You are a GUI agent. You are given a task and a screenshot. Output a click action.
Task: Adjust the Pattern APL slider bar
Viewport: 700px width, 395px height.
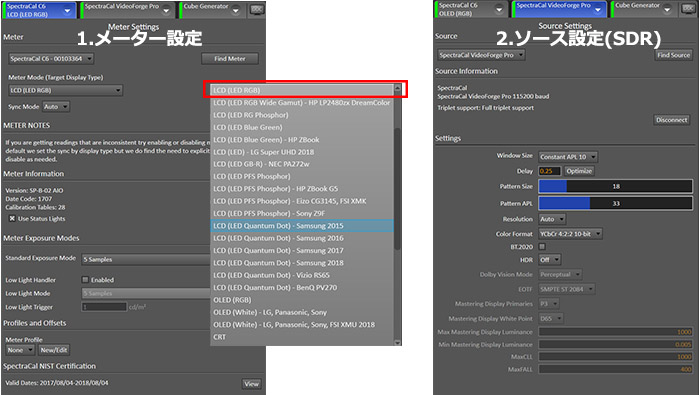click(616, 203)
